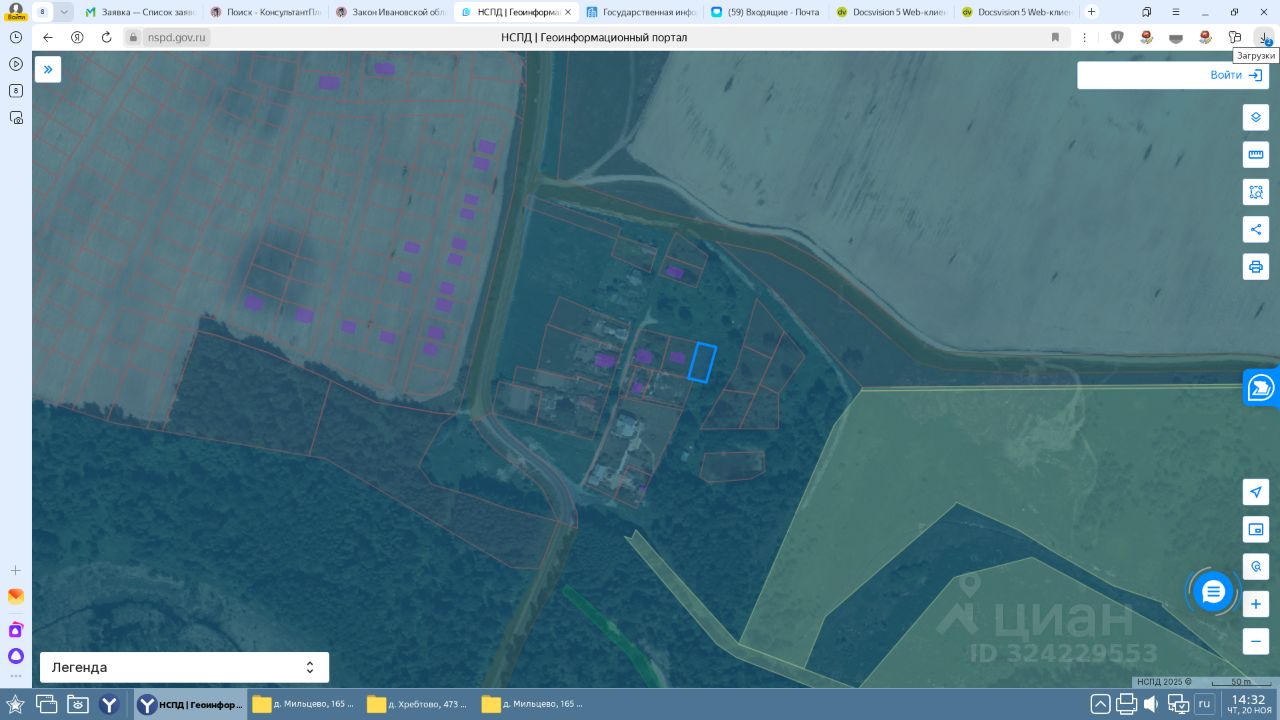Image resolution: width=1280 pixels, height=720 pixels.
Task: Share the current map view
Action: point(1256,229)
